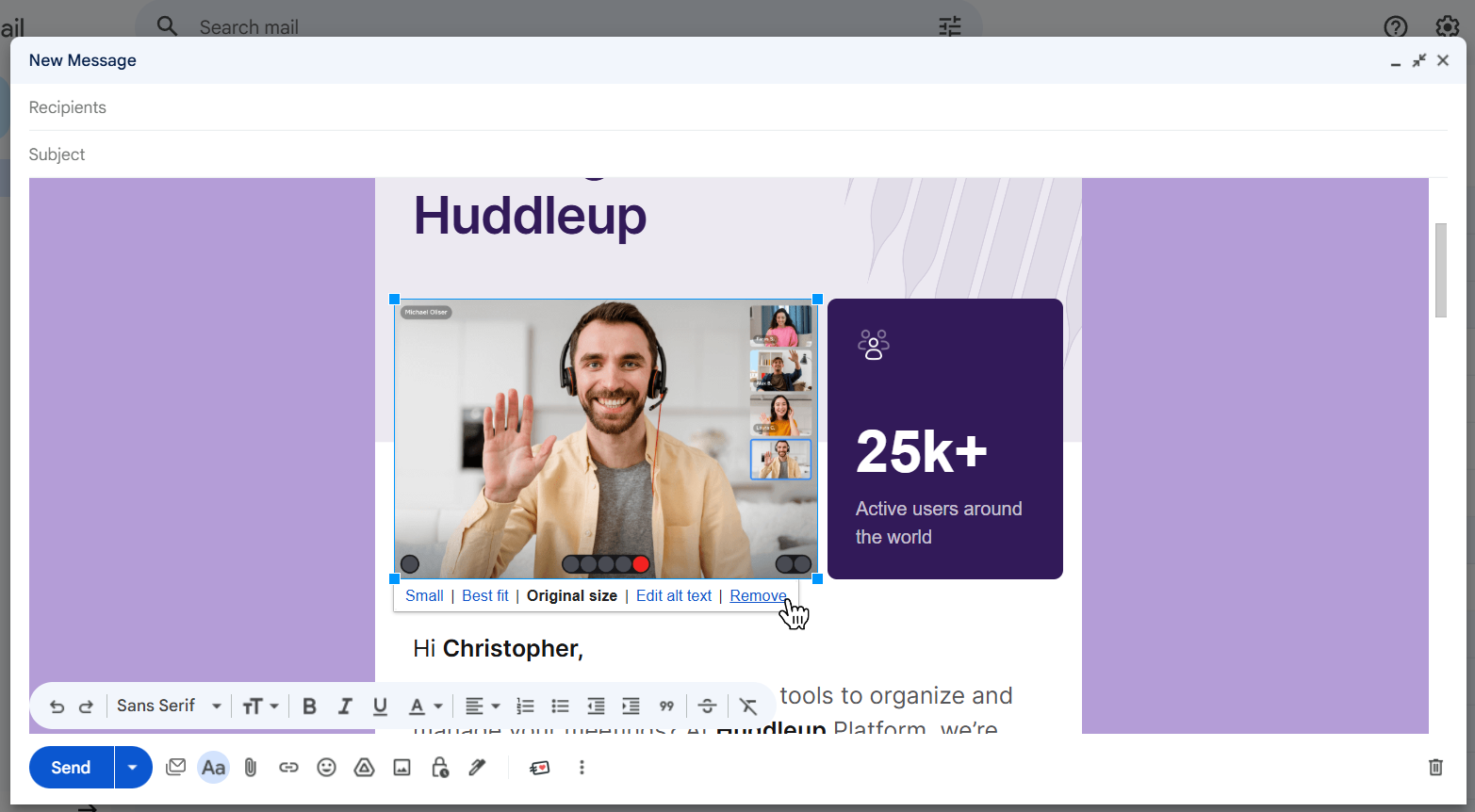1475x812 pixels.
Task: Open the emoji picker
Action: tap(326, 768)
